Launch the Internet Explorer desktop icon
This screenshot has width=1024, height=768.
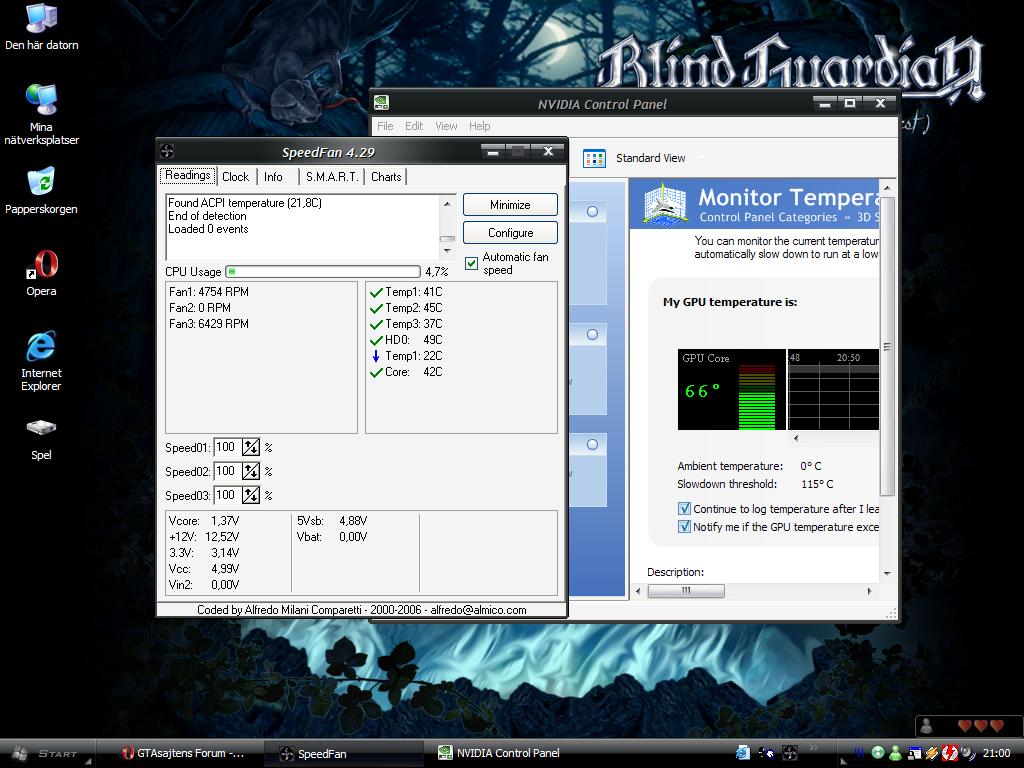pos(41,360)
